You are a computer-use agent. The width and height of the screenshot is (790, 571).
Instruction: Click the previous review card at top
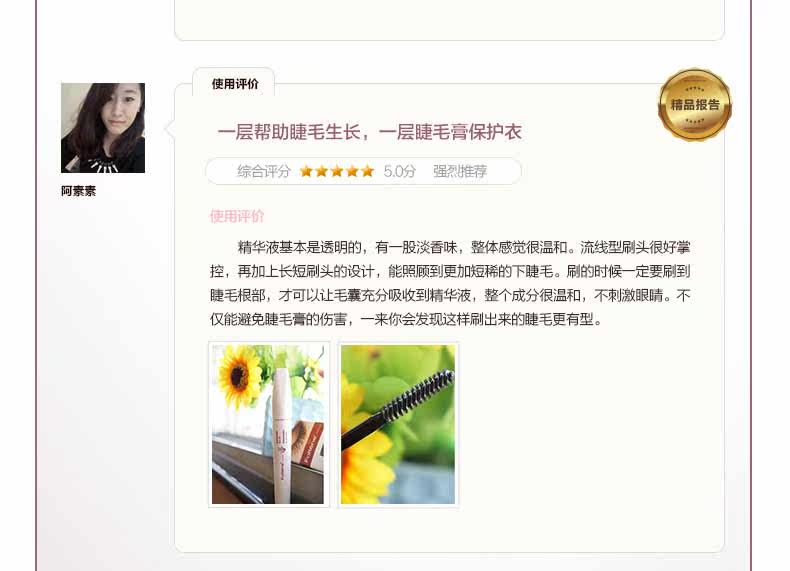pos(449,20)
